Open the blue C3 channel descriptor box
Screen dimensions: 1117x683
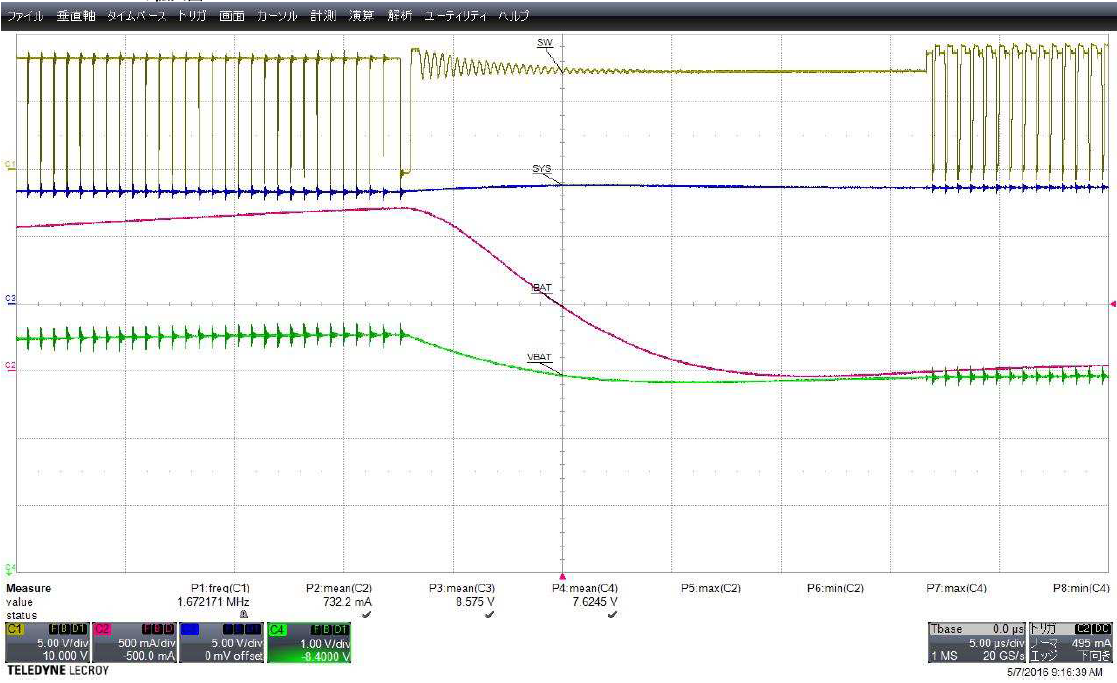[222, 642]
